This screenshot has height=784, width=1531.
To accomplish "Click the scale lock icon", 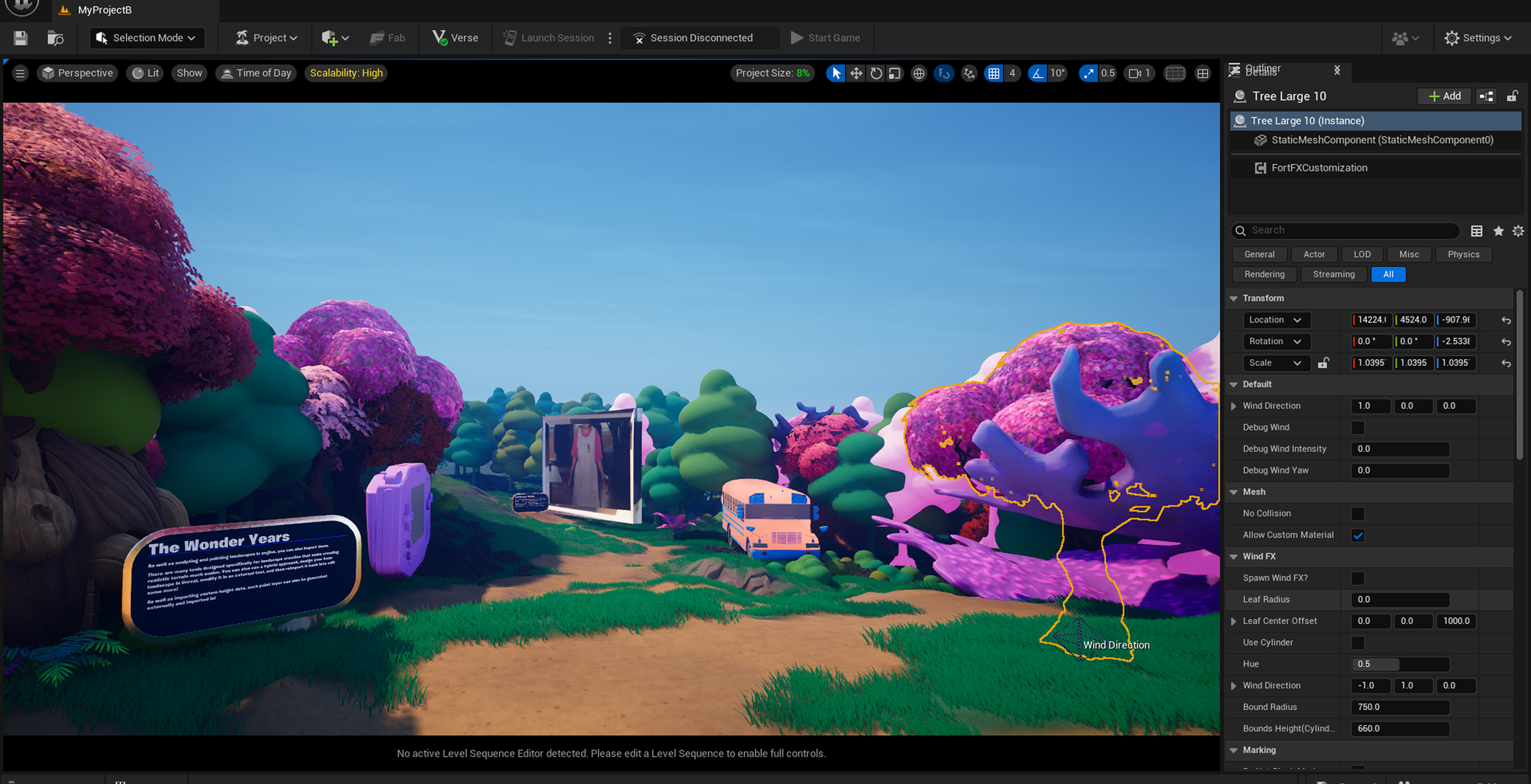I will coord(1323,363).
